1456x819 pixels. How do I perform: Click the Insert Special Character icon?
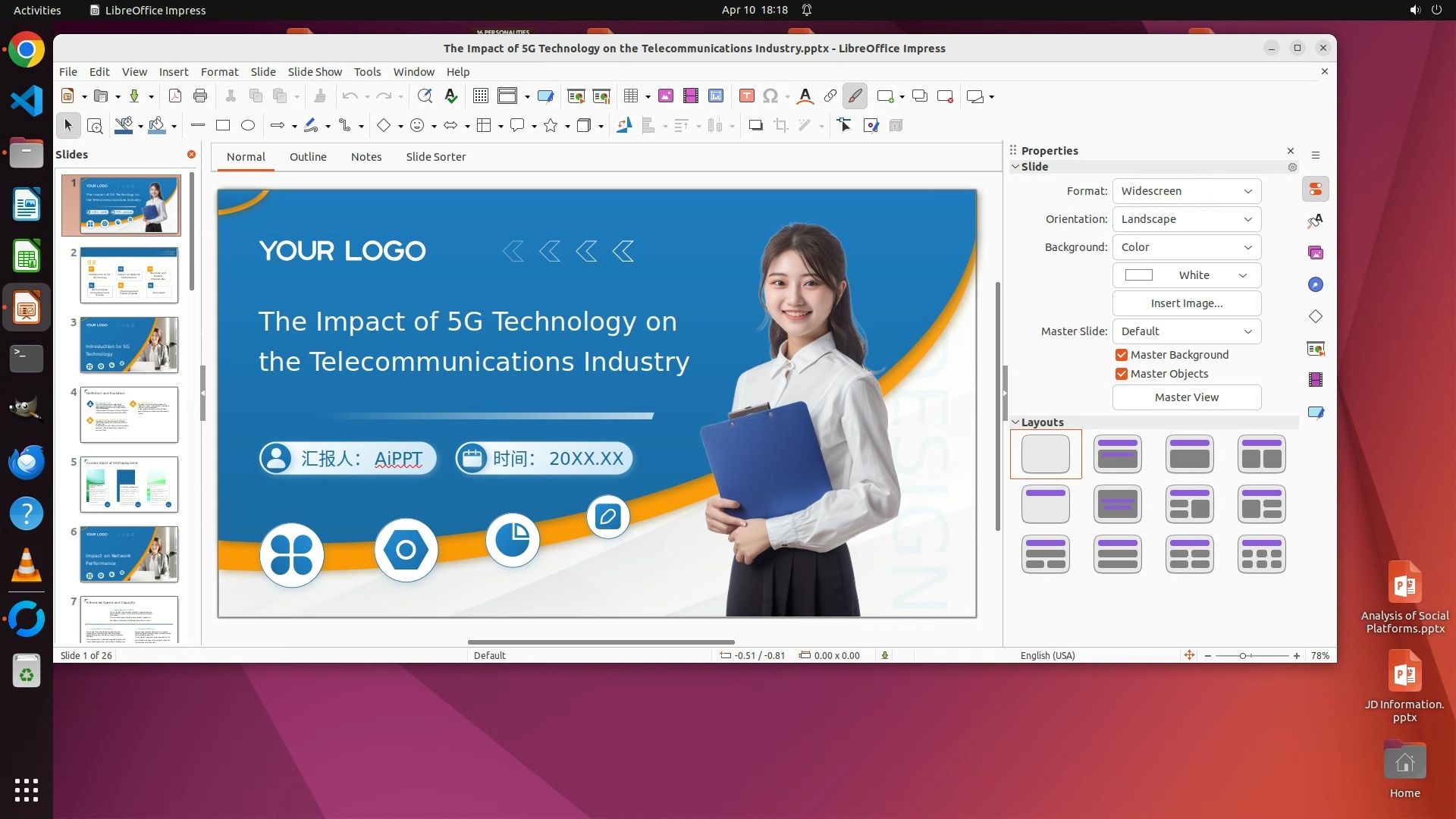click(x=770, y=96)
